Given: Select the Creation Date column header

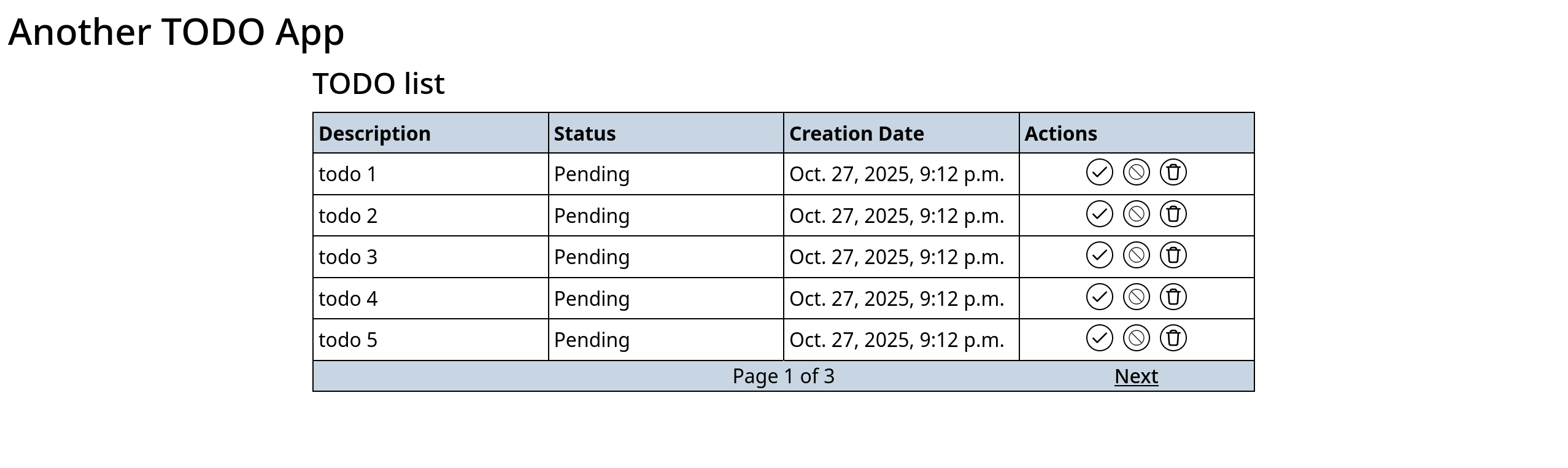Looking at the screenshot, I should pos(856,133).
